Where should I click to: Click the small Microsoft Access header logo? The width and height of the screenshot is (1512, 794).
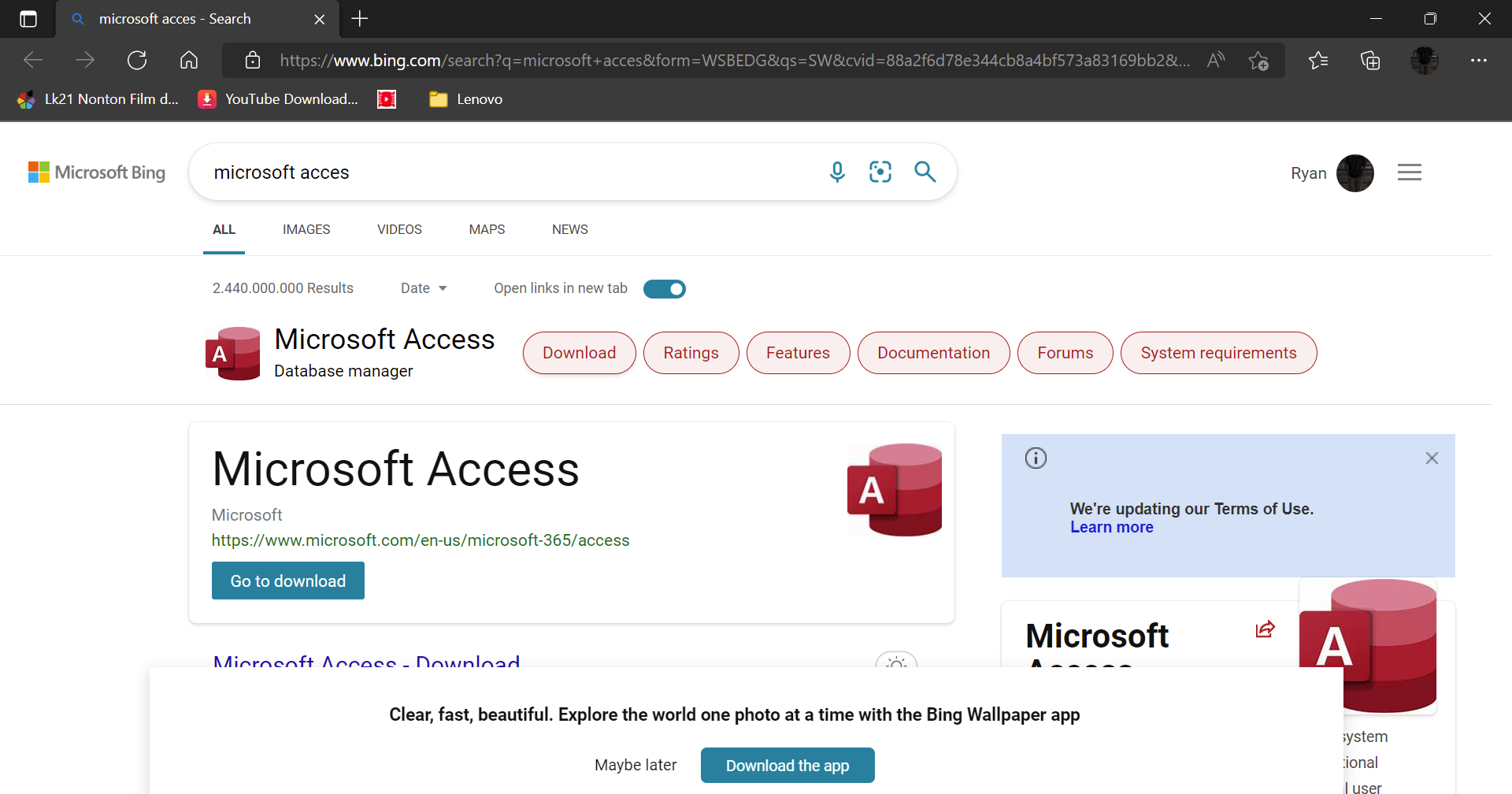coord(233,354)
